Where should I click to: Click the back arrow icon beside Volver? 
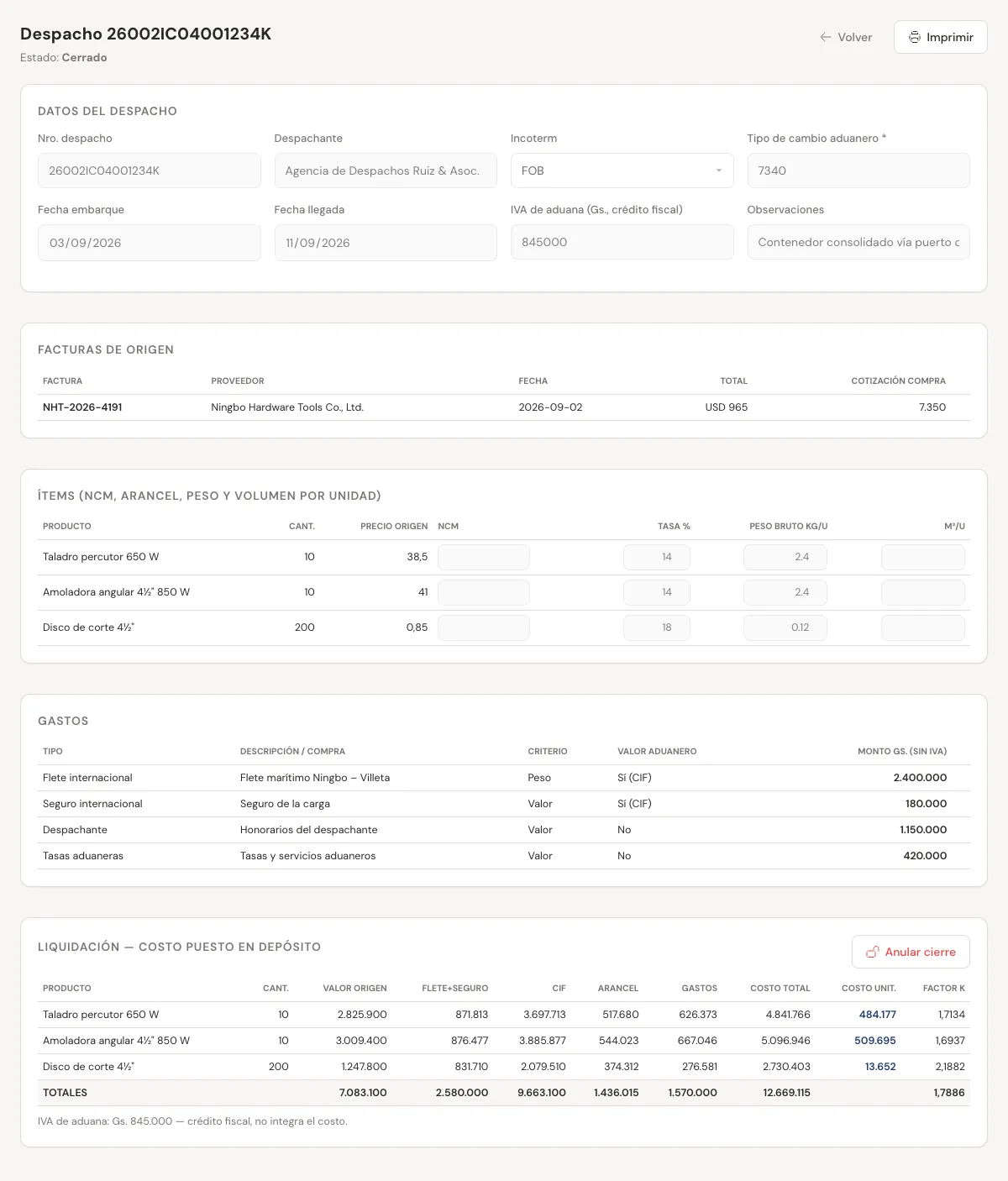point(826,37)
